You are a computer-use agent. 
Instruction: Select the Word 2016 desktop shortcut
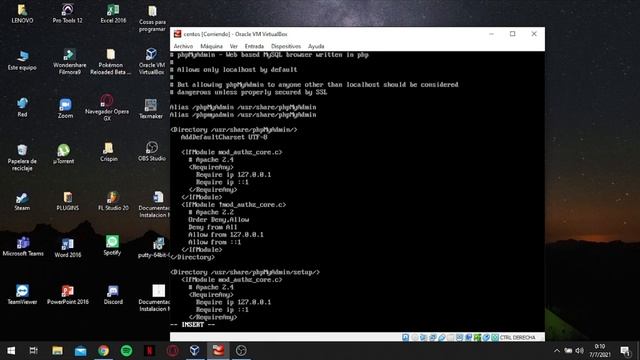68,248
